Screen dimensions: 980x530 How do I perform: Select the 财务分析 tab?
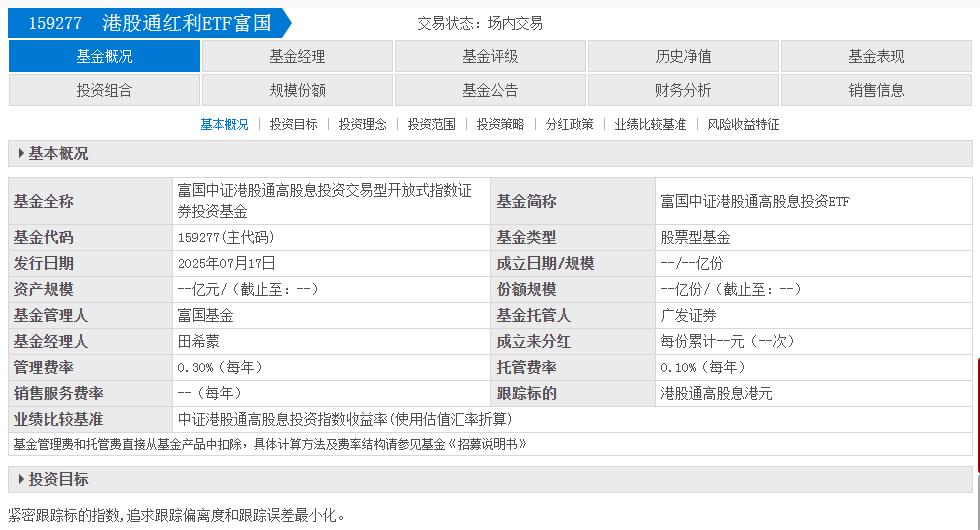684,90
